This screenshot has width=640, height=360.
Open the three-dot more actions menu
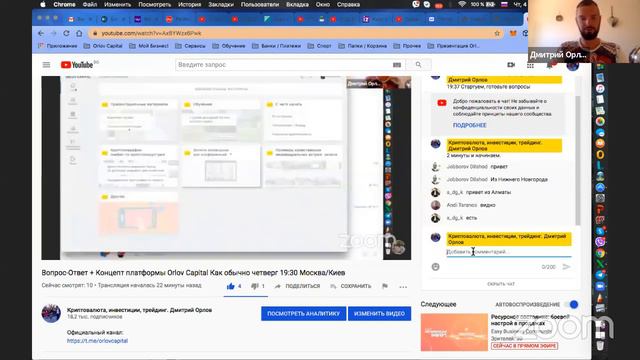[x=403, y=287]
